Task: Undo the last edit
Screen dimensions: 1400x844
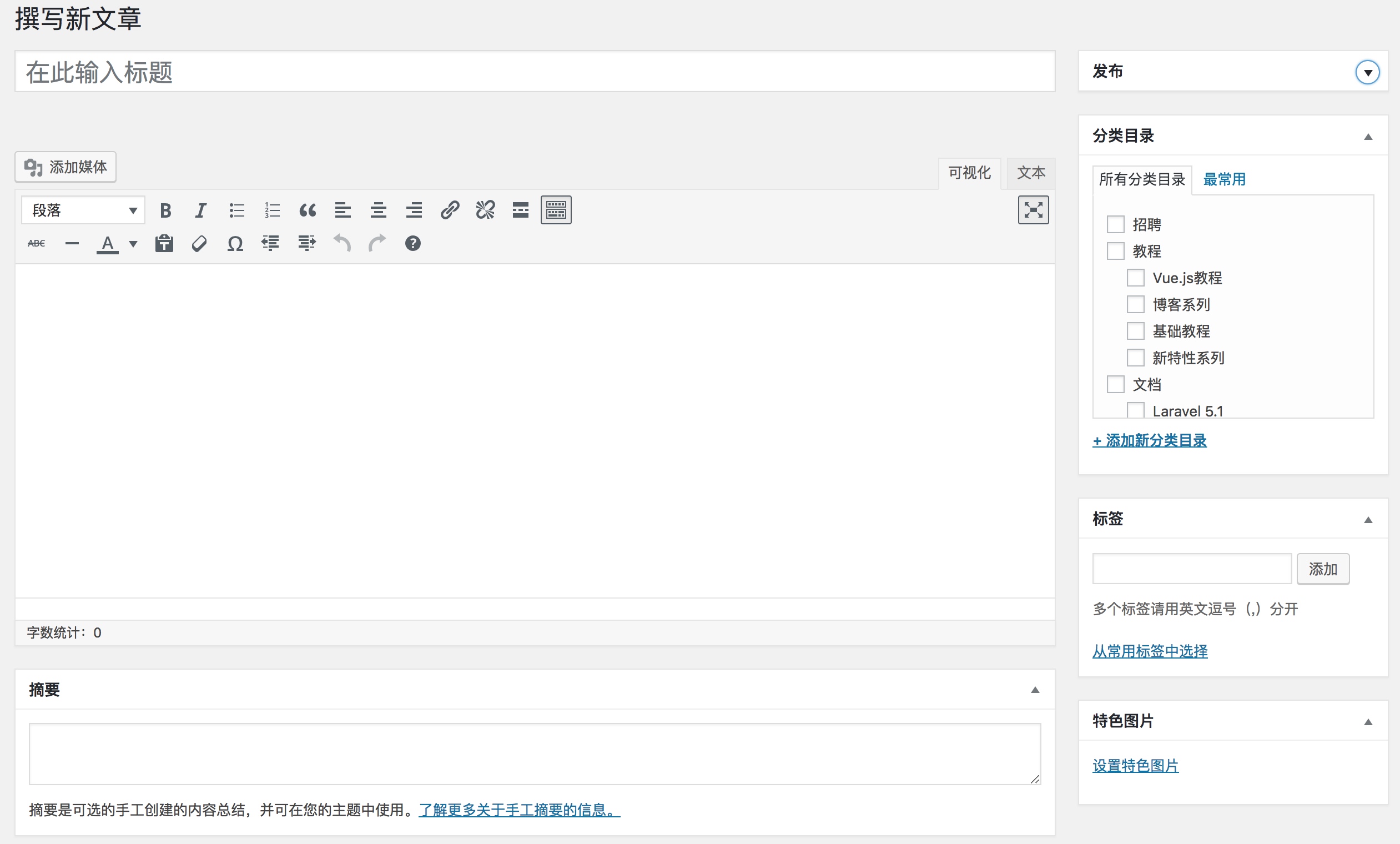Action: pos(342,243)
